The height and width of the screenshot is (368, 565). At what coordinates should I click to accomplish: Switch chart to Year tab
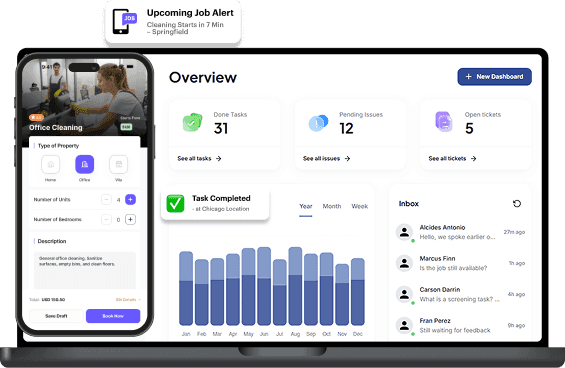306,207
